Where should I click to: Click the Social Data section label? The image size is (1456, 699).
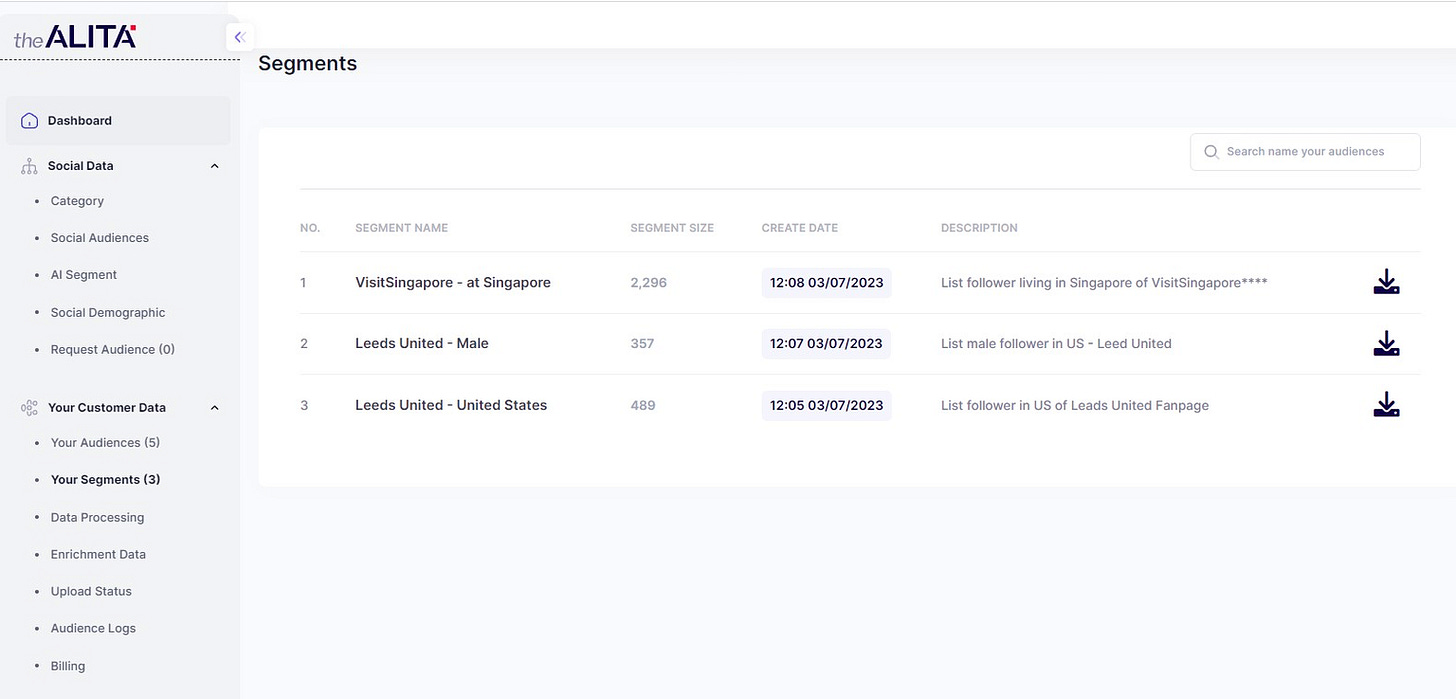[x=81, y=166]
